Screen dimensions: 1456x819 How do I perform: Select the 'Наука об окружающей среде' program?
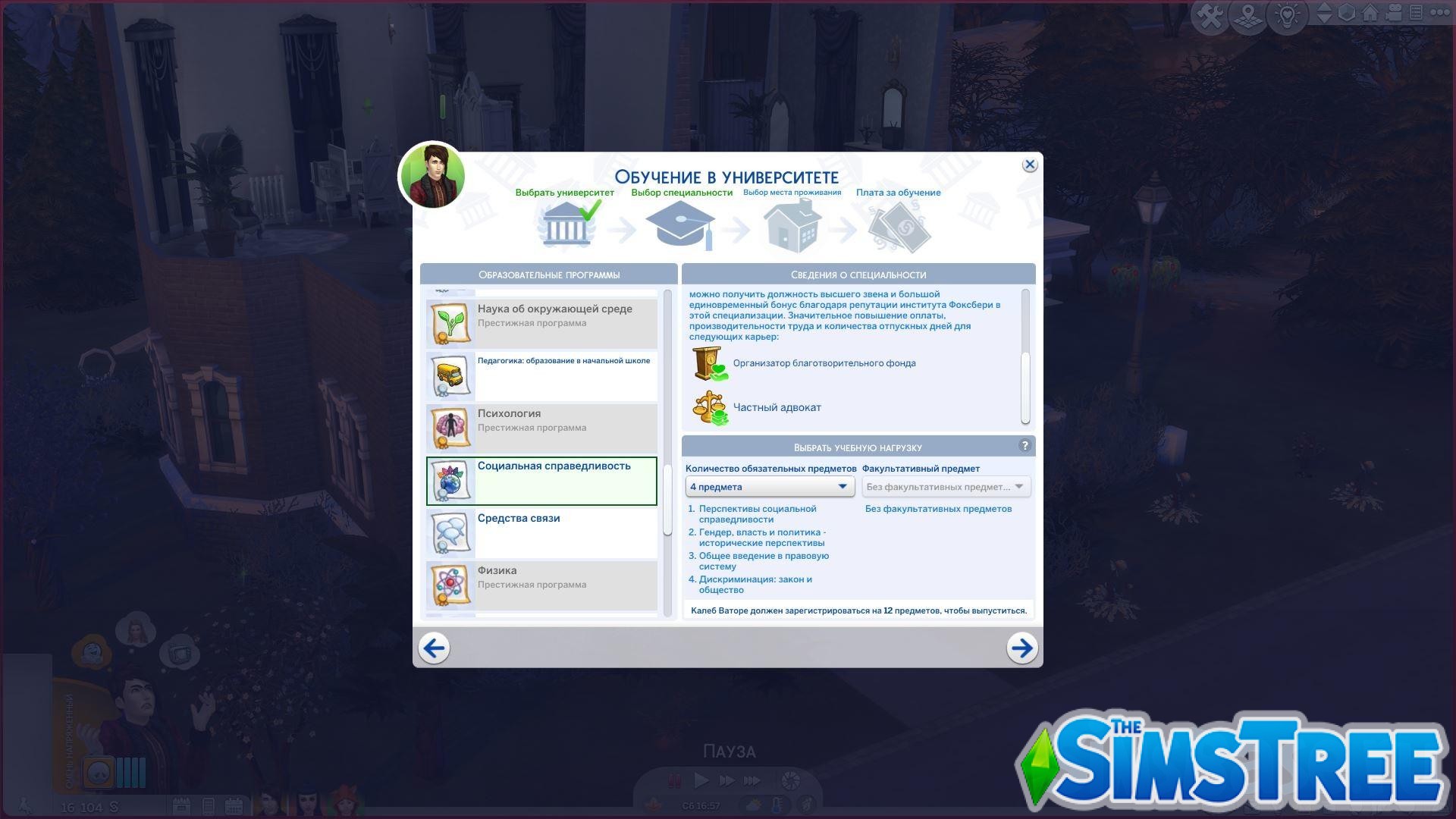[x=541, y=324]
